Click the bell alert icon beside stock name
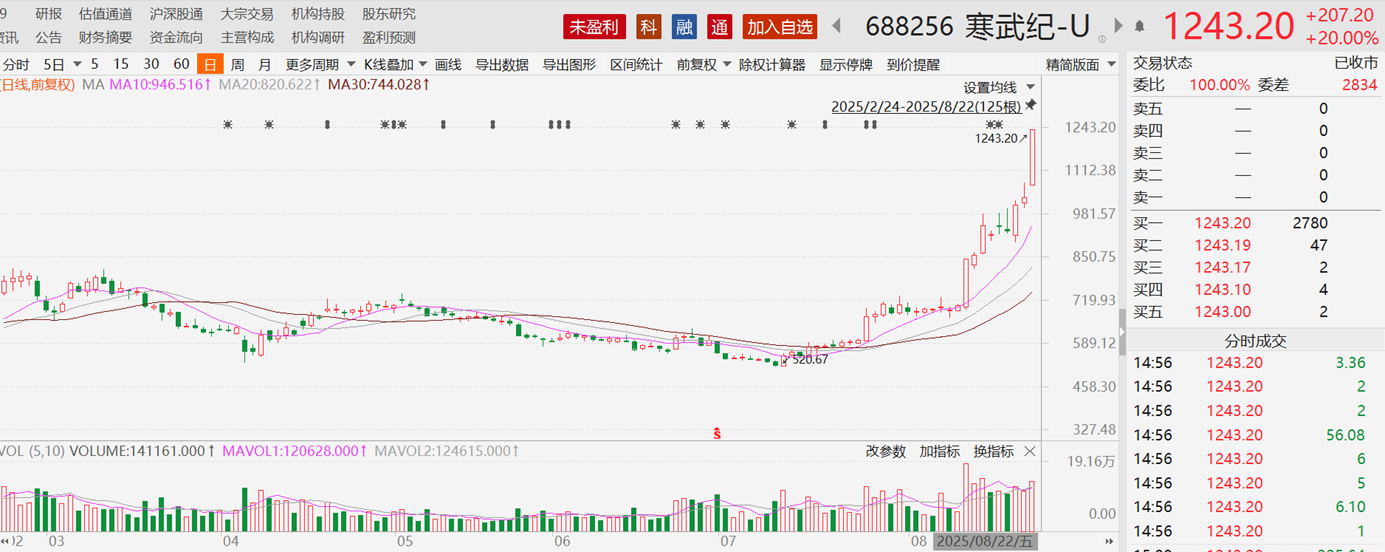Image resolution: width=1385 pixels, height=552 pixels. tap(1140, 27)
